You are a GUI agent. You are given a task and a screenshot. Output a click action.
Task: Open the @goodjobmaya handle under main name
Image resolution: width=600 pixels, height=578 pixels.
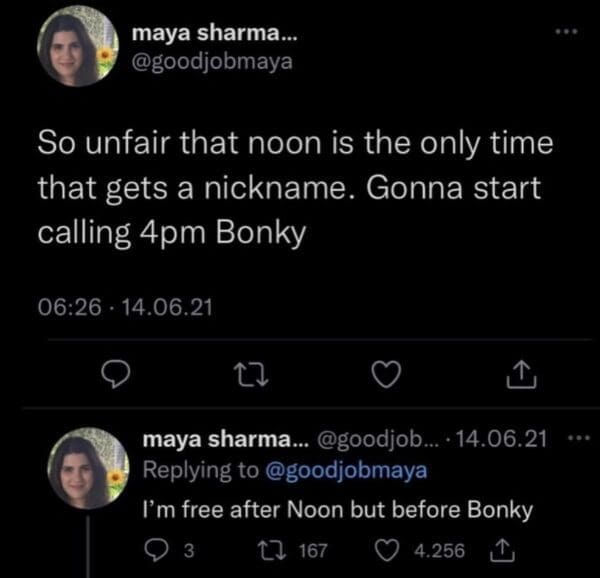click(213, 65)
